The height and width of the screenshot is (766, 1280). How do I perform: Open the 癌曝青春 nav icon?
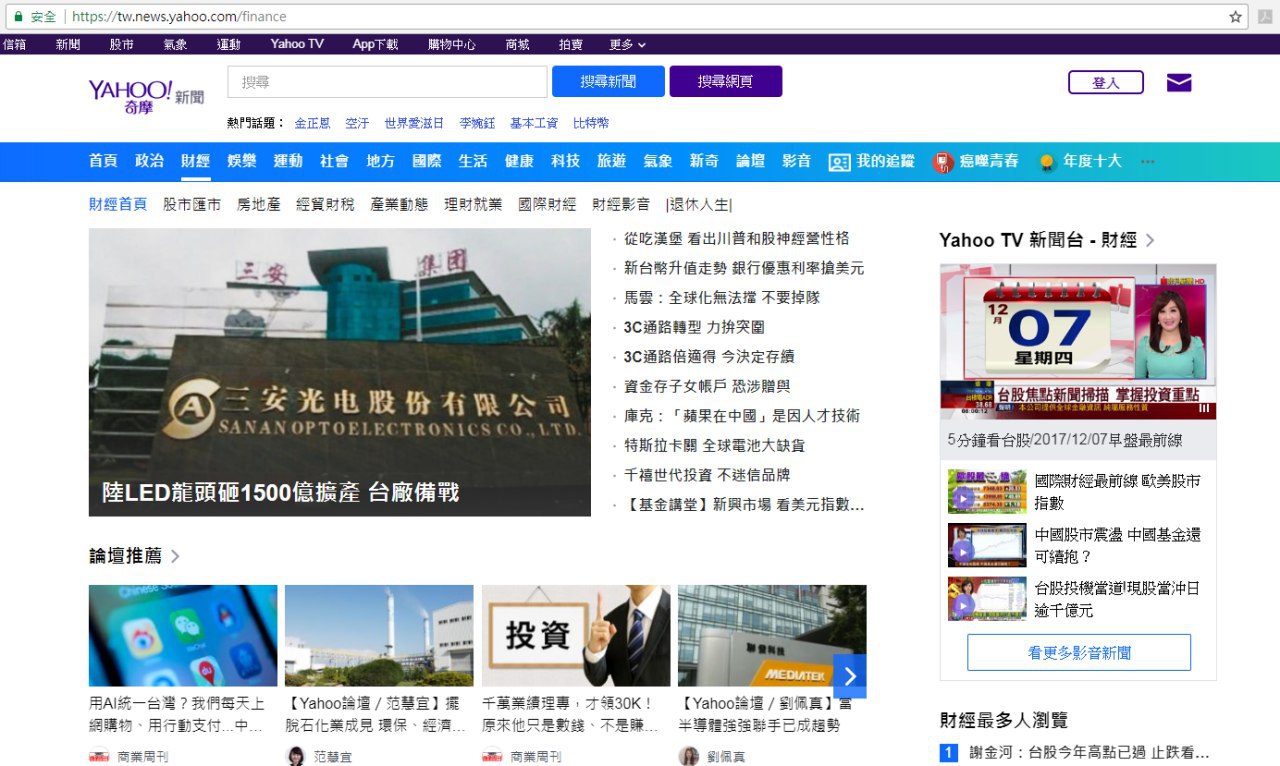pyautogui.click(x=942, y=162)
